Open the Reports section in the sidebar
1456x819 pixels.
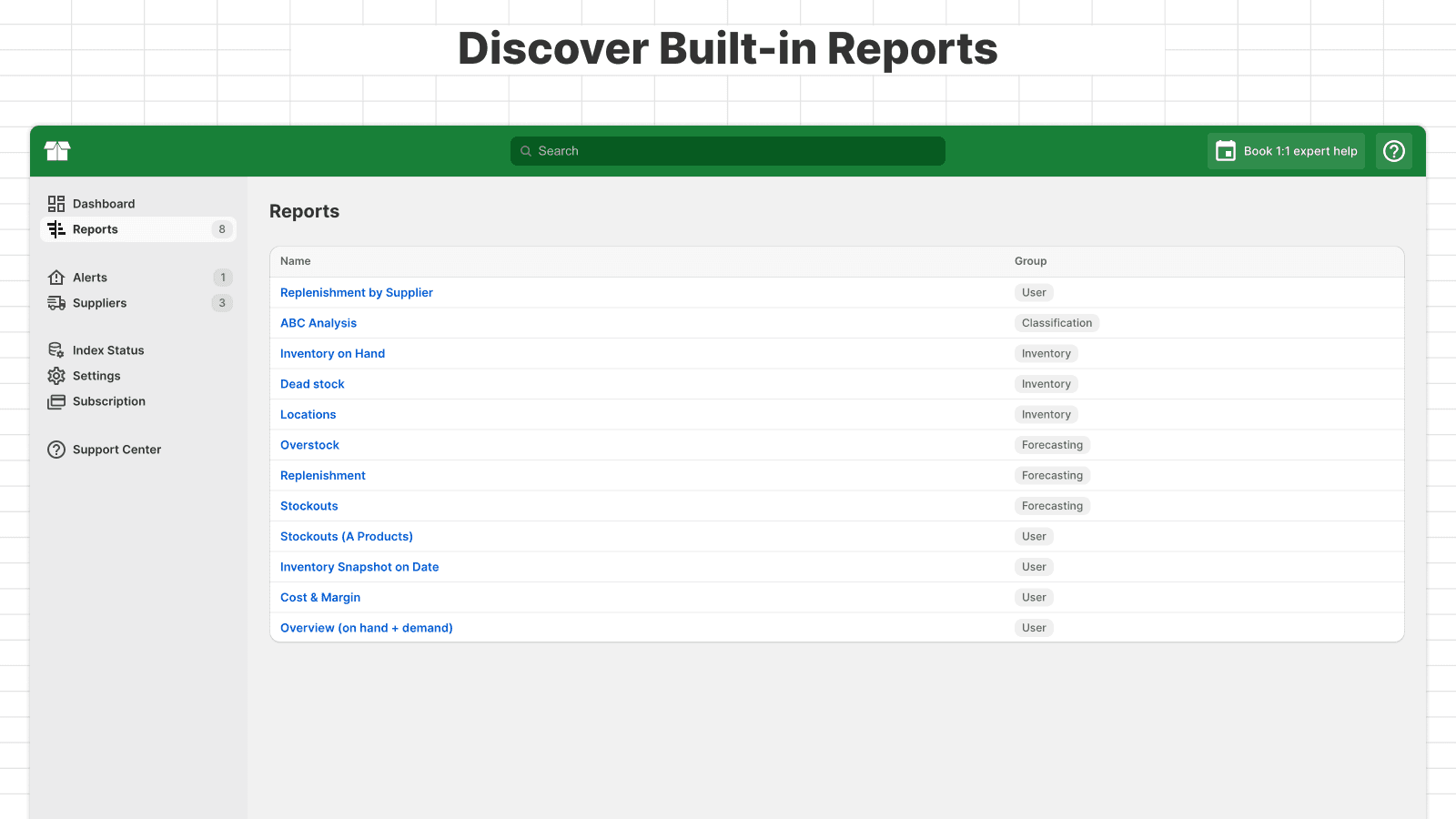point(95,228)
